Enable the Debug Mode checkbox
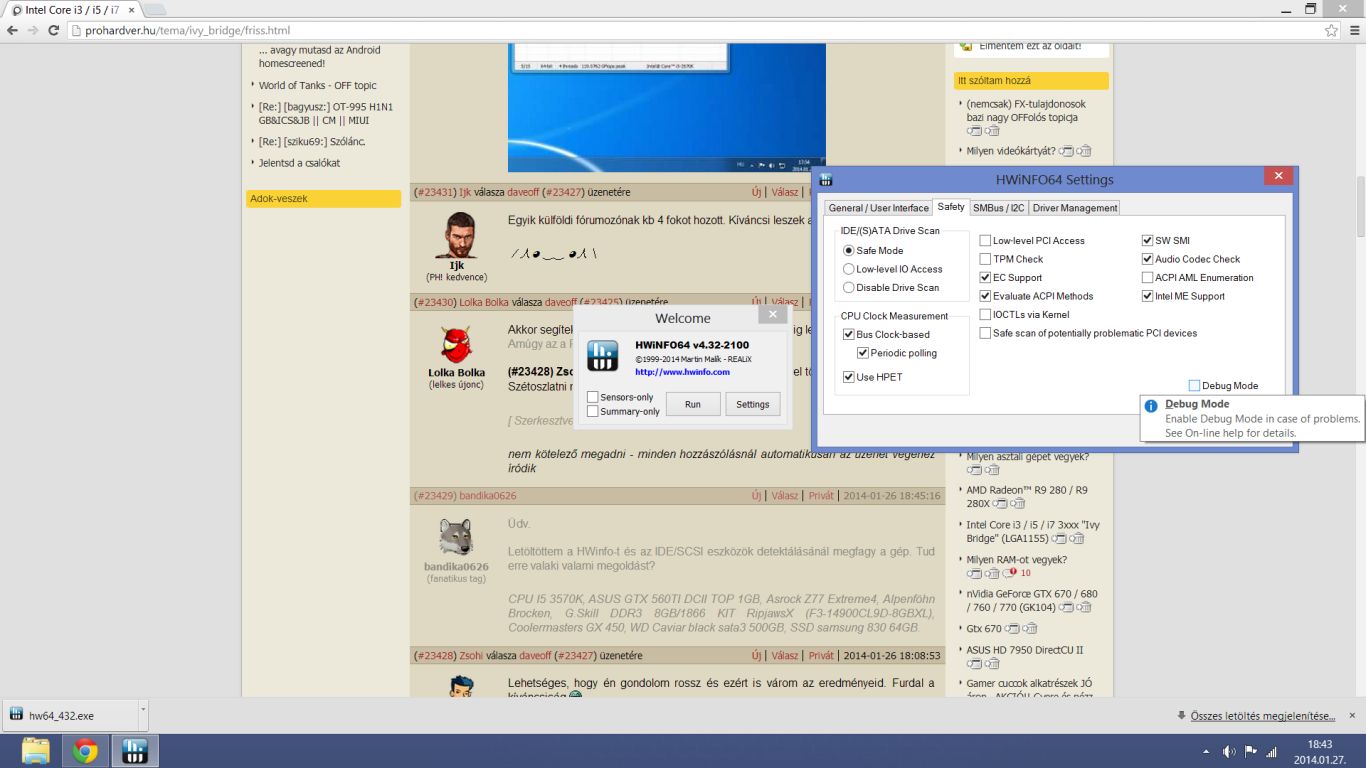This screenshot has width=1366, height=768. coord(1194,385)
